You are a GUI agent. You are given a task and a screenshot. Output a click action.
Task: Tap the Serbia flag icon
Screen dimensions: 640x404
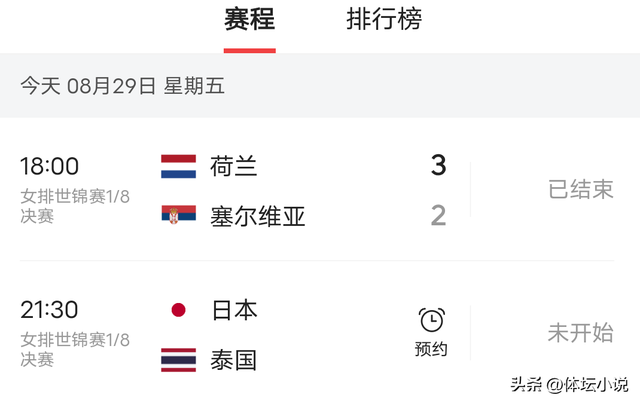pos(178,215)
